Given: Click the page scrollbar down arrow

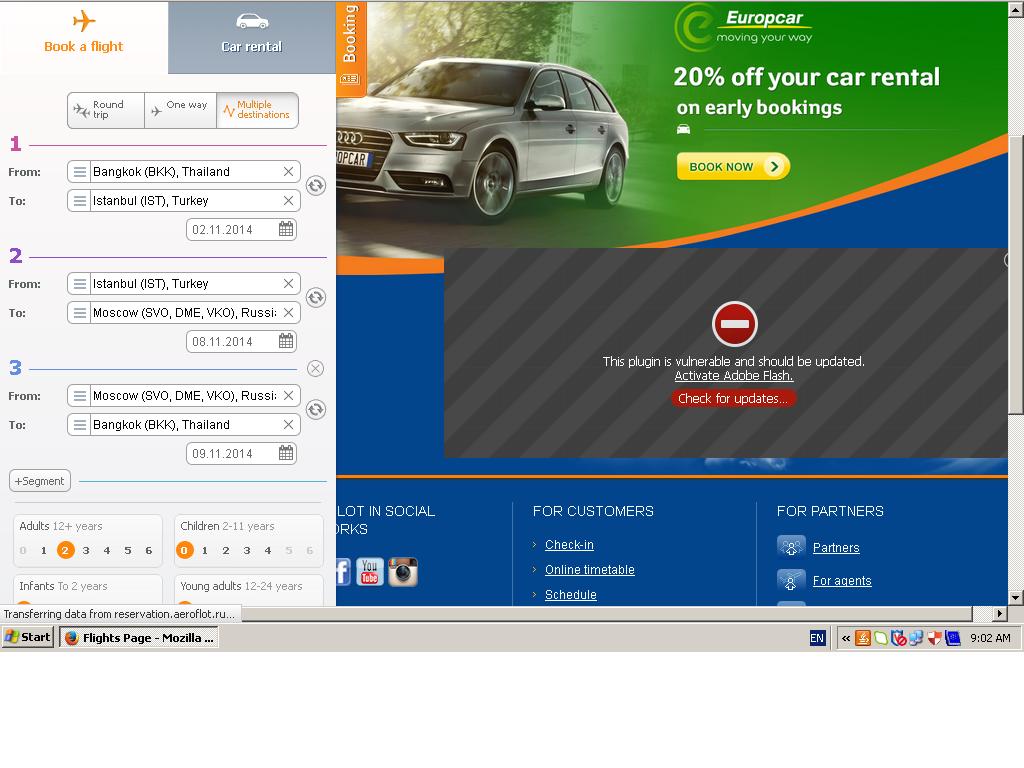Looking at the screenshot, I should coord(1016,597).
